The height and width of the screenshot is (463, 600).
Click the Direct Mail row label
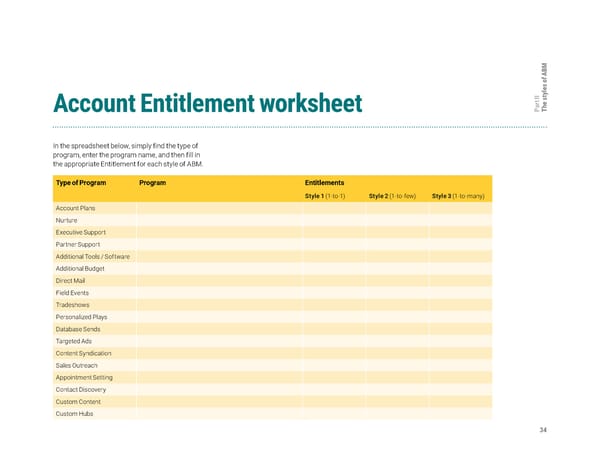(x=72, y=281)
